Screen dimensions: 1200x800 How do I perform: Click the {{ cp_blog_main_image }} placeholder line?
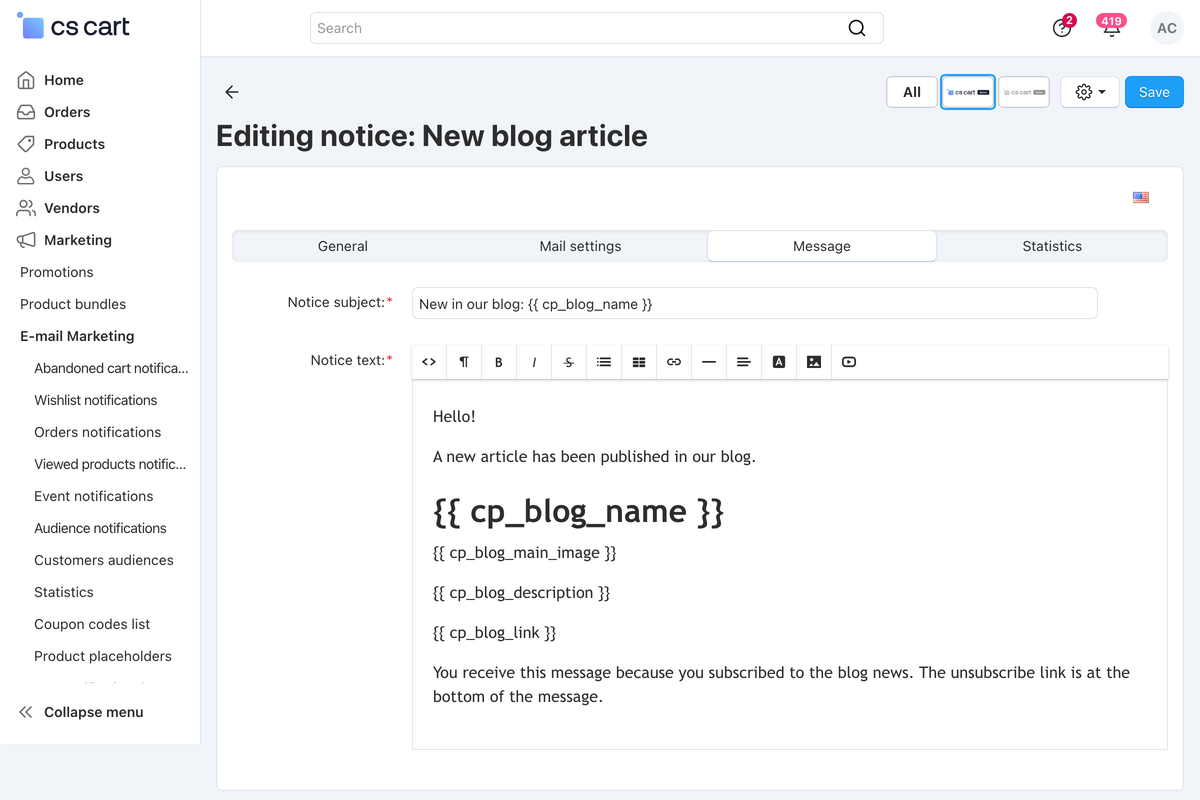tap(525, 552)
